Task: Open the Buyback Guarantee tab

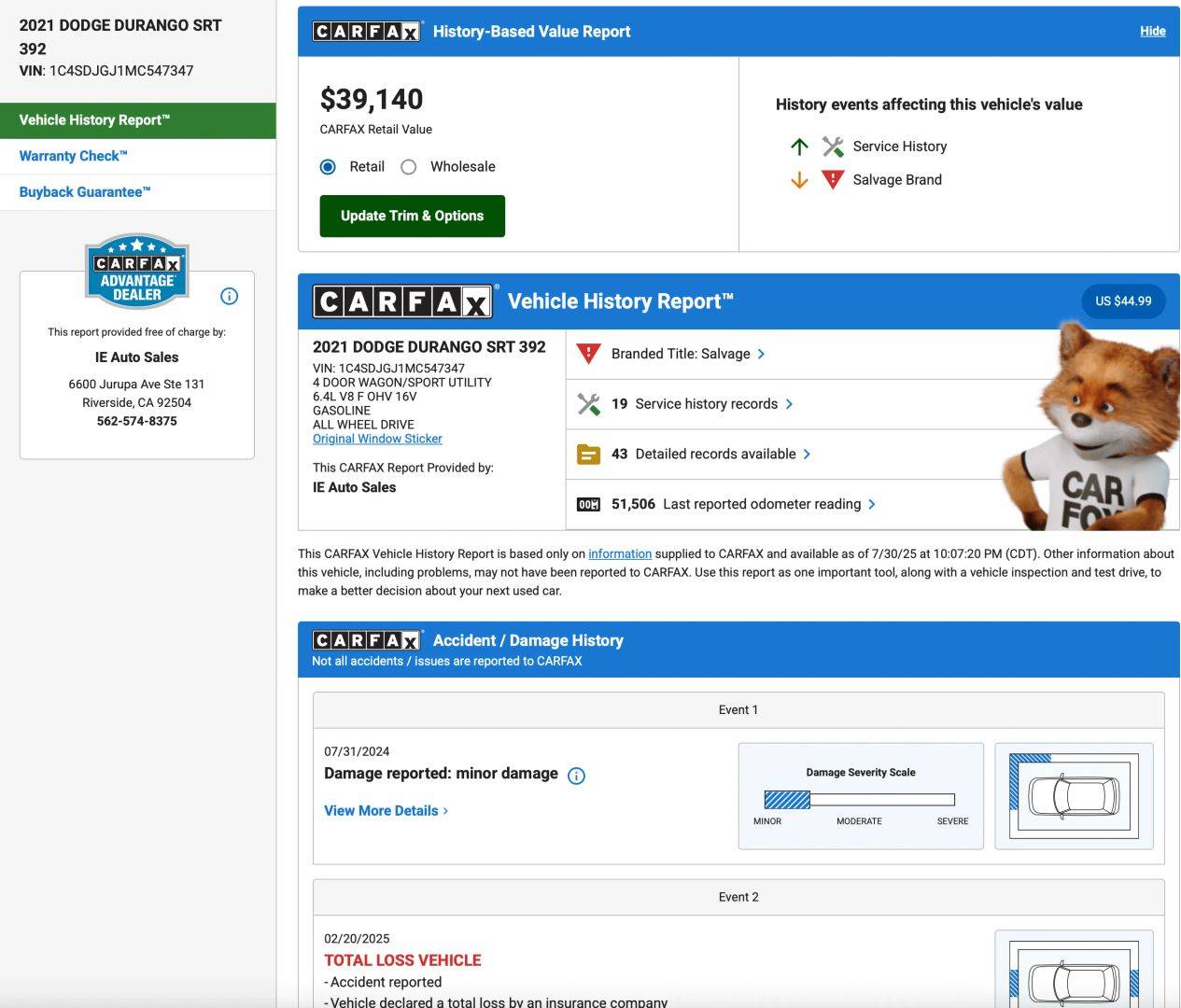Action: point(138,192)
